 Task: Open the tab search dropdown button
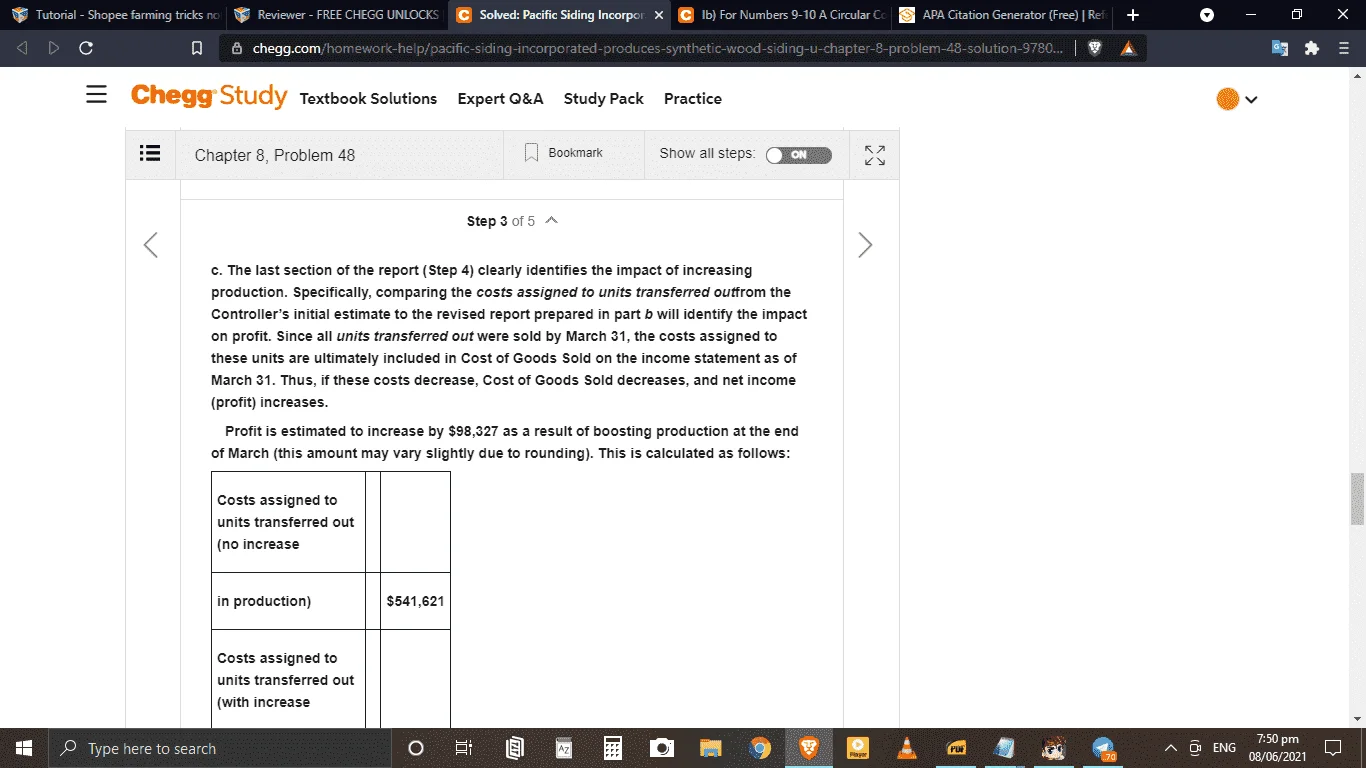point(1207,15)
